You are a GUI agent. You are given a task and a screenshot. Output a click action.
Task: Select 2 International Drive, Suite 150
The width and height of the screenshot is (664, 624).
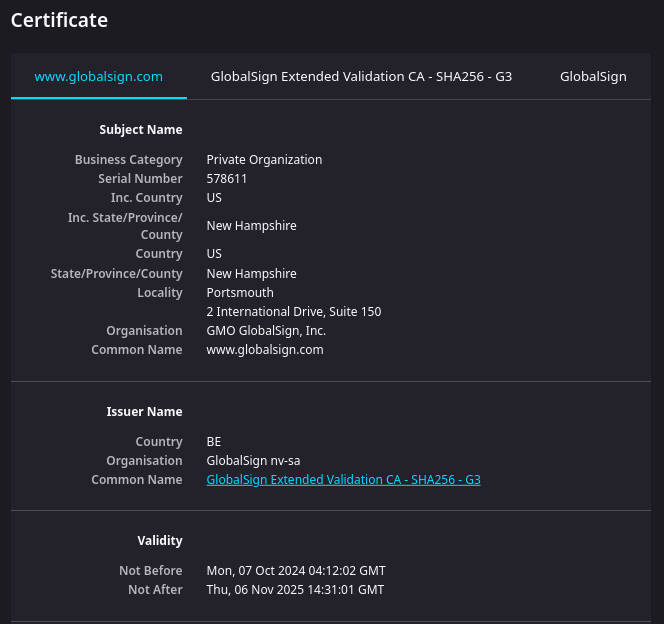click(294, 312)
